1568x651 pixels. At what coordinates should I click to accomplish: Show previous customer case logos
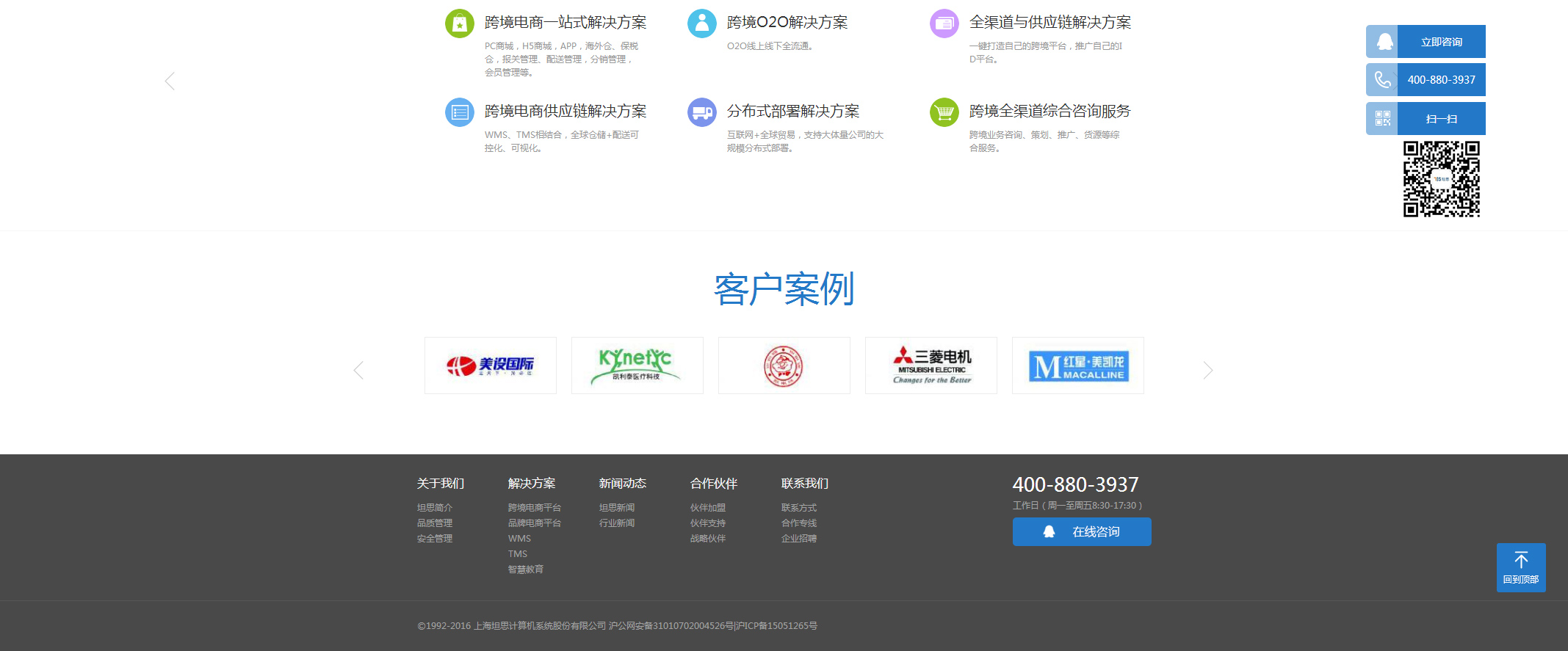click(x=358, y=370)
